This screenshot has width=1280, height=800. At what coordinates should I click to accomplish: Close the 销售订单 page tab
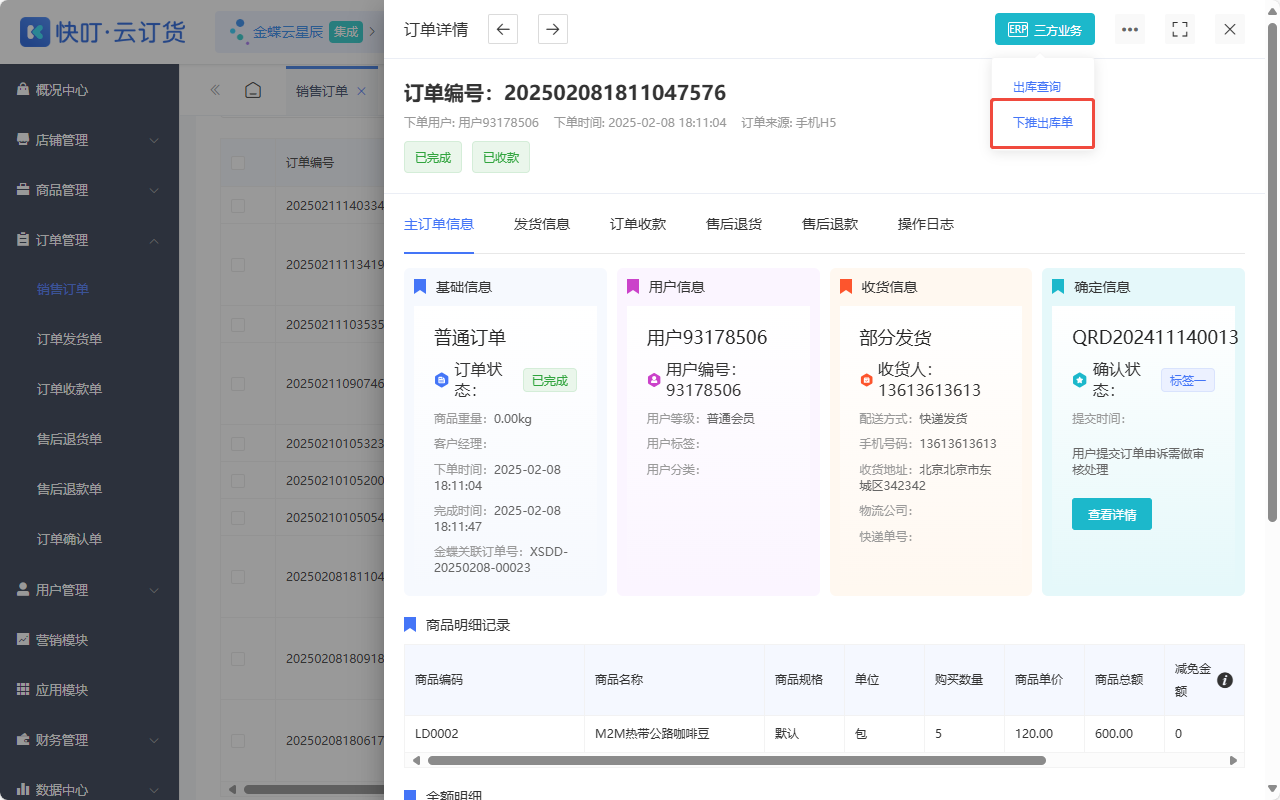click(x=362, y=91)
